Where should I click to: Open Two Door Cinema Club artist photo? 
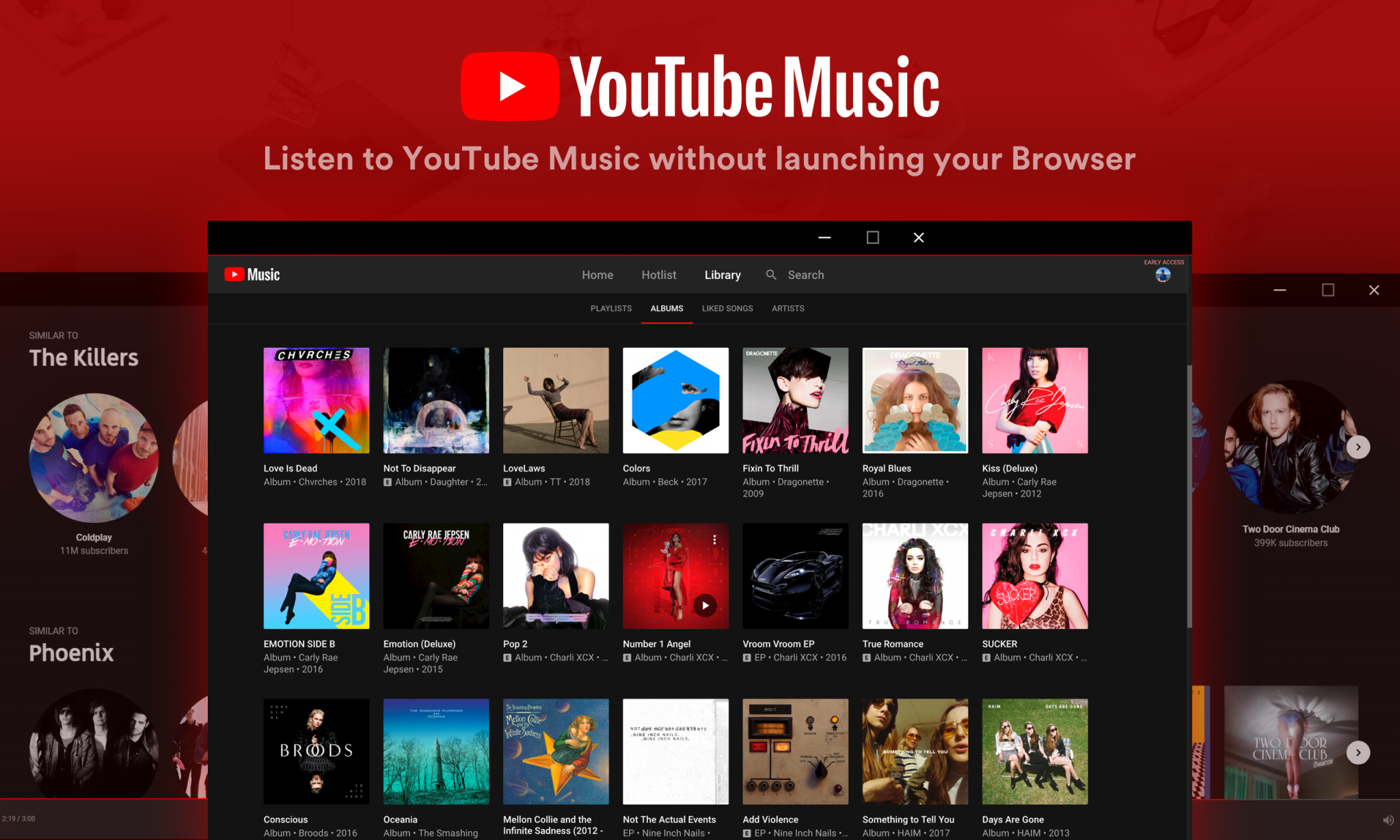(x=1291, y=448)
